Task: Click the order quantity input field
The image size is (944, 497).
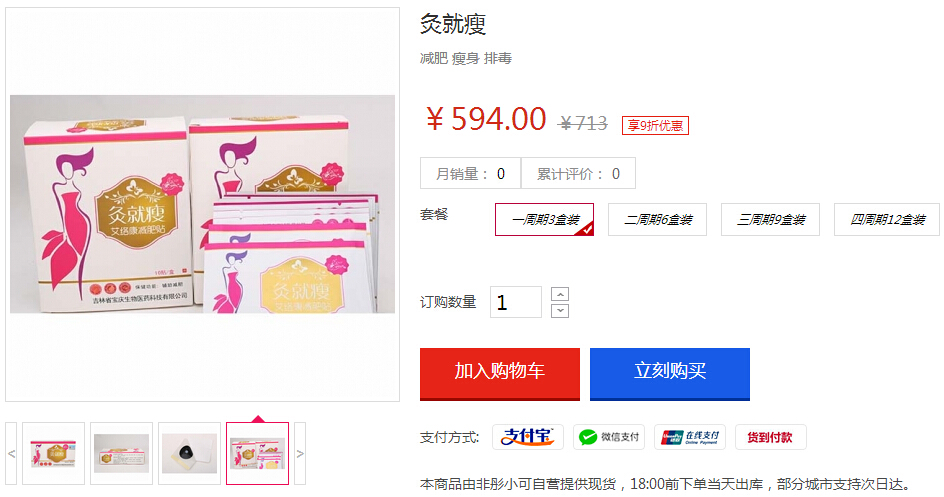Action: [x=516, y=302]
